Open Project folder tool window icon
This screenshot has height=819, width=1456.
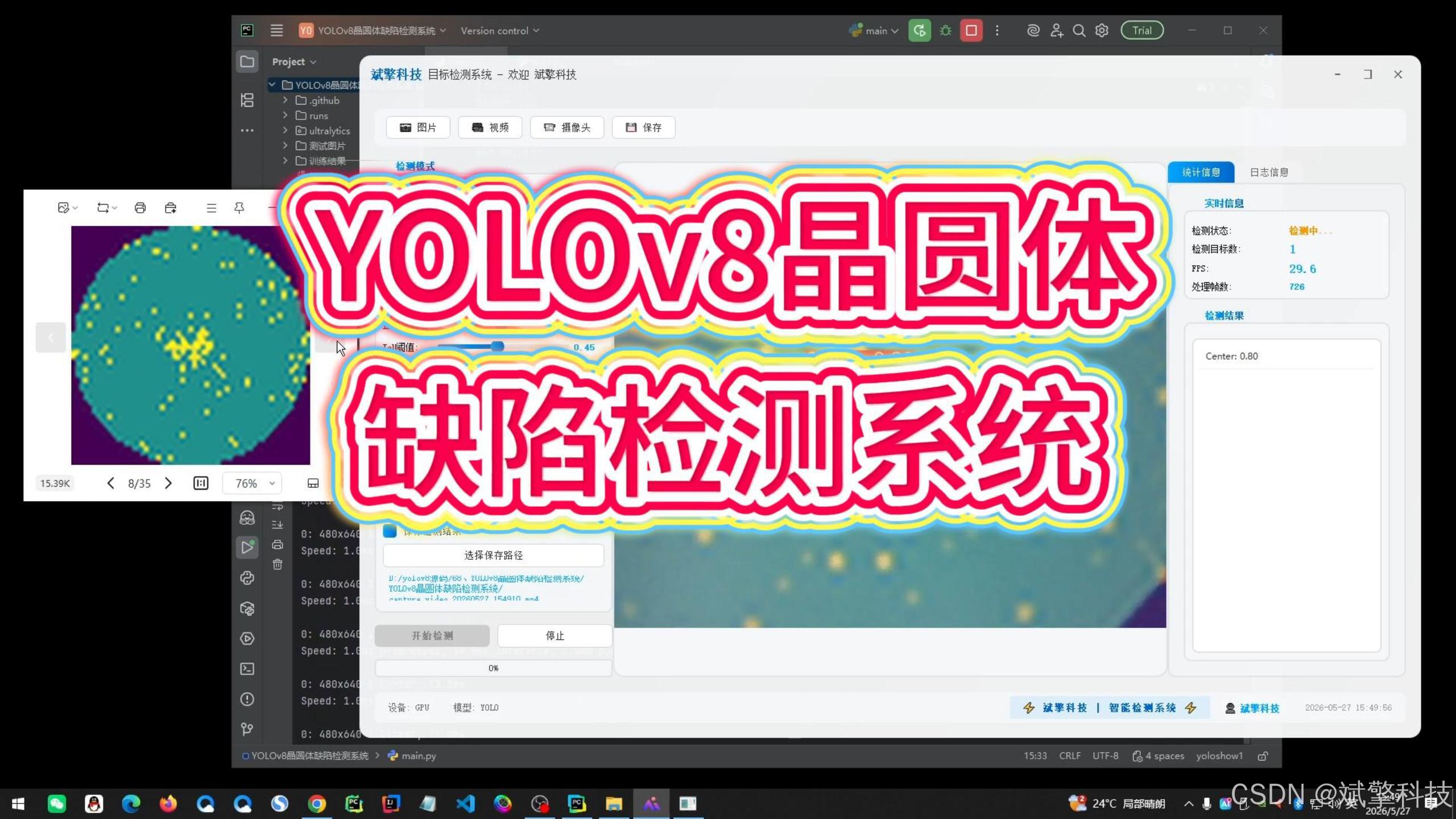247,61
